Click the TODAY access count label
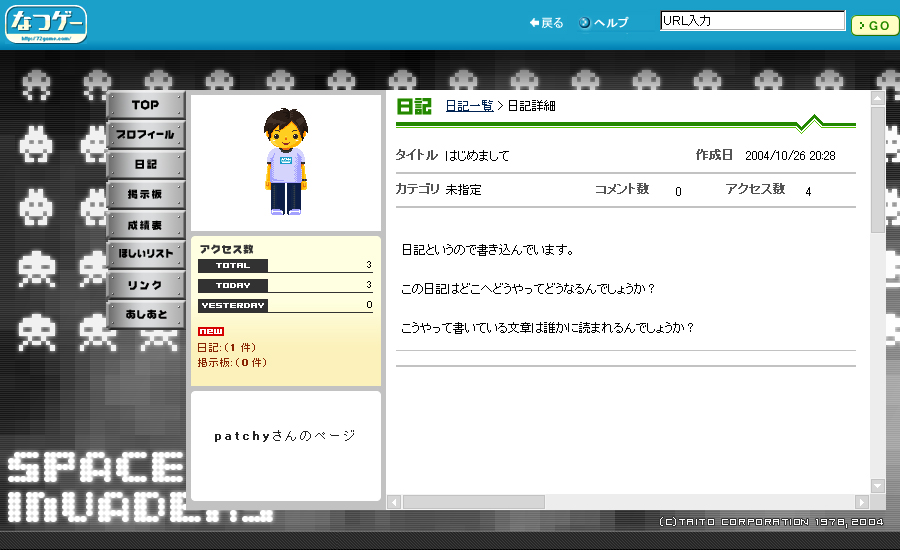The image size is (900, 550). point(232,286)
